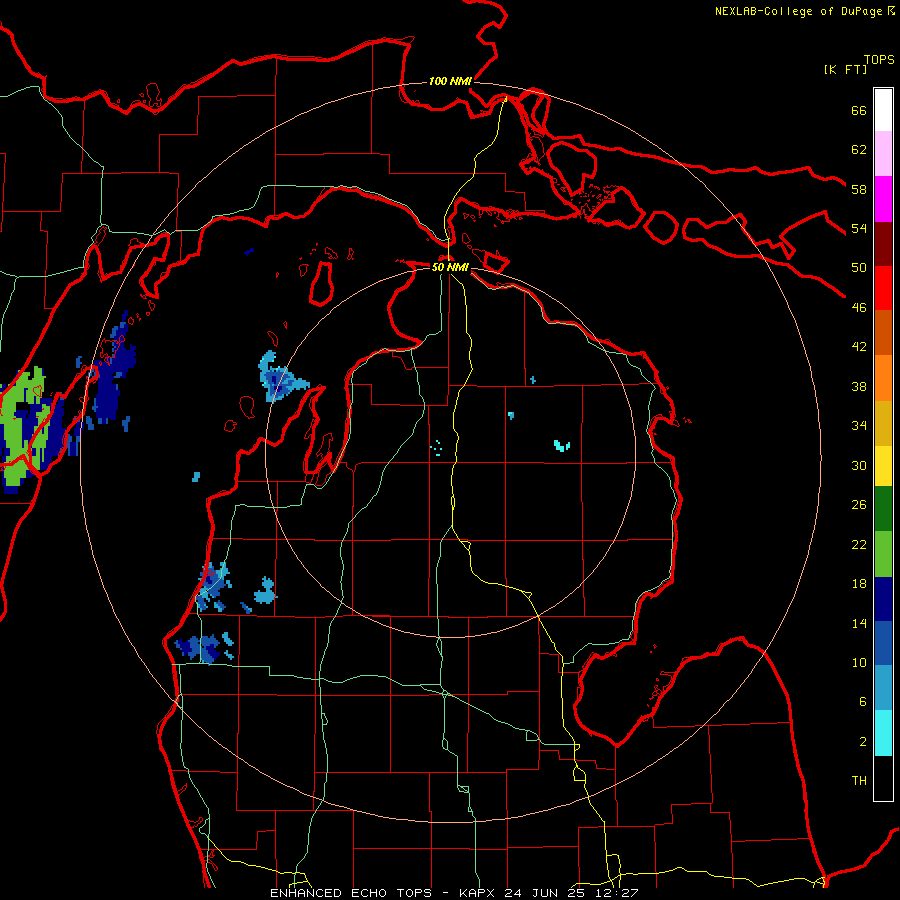900x900 pixels.
Task: Click the 50 legend value
Action: tap(859, 268)
